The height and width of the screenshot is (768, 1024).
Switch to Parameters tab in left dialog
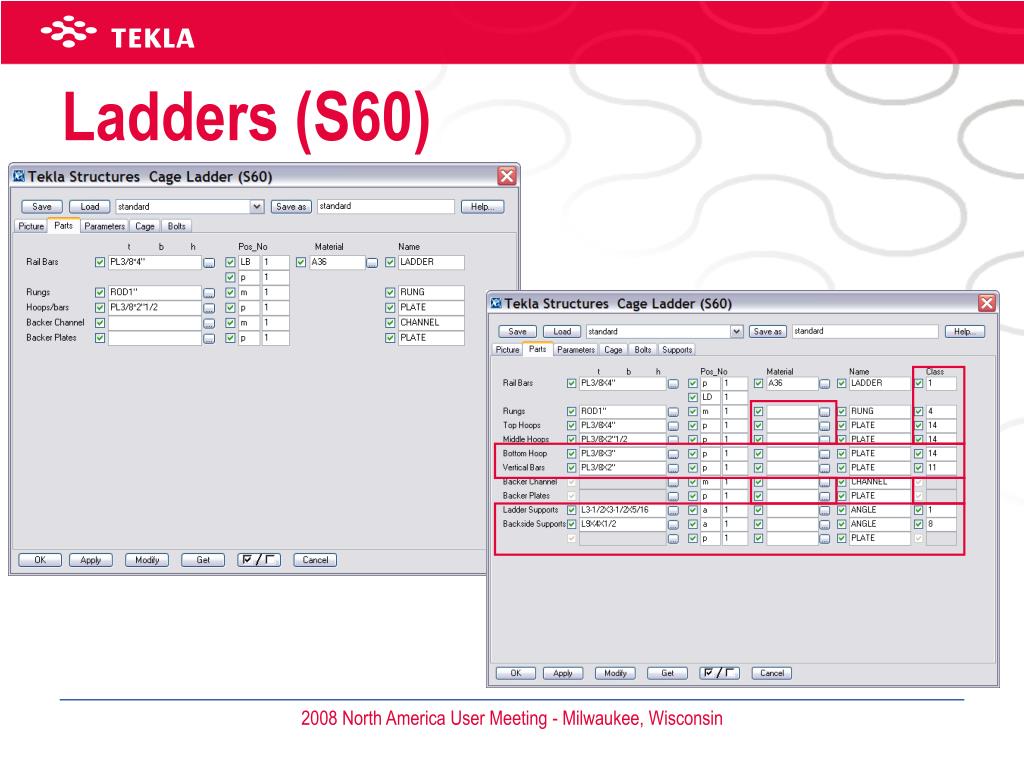[x=104, y=227]
